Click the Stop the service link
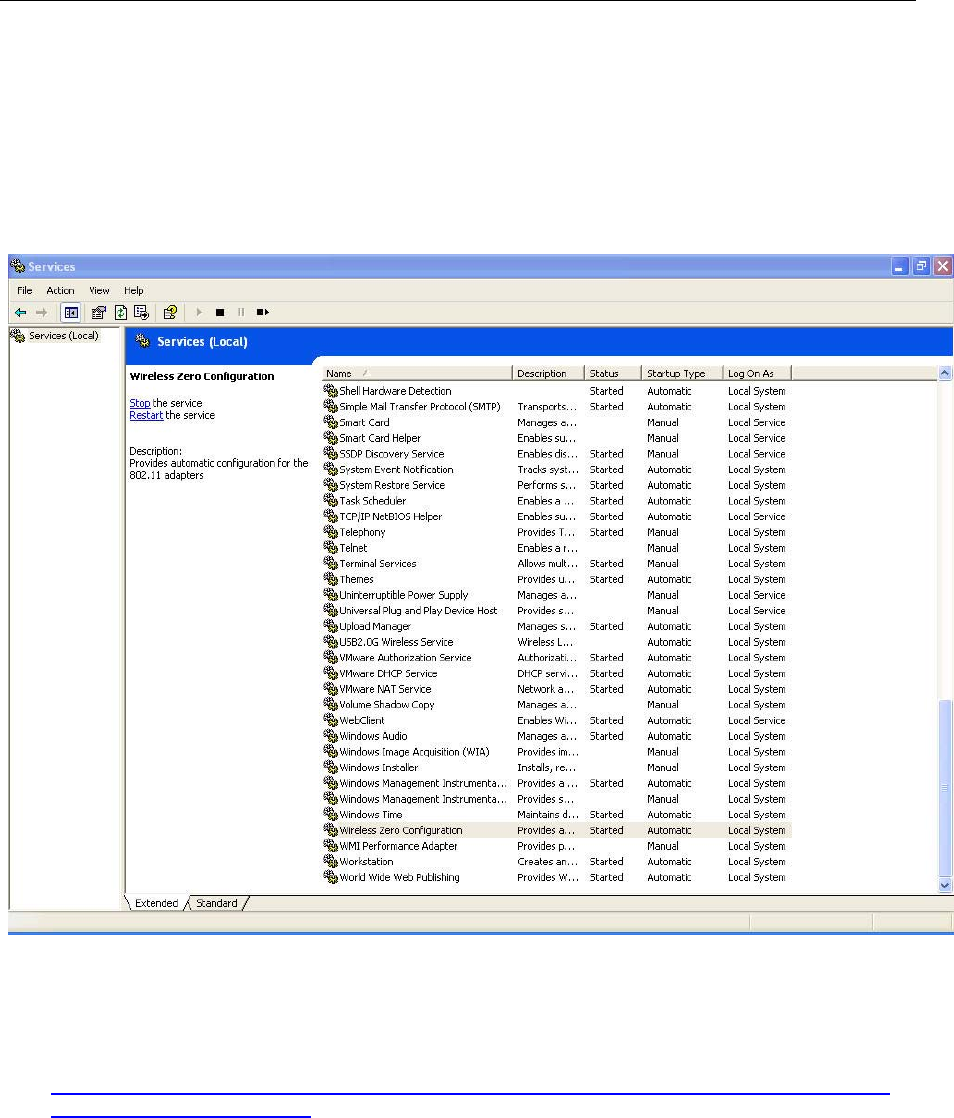Screen dimensions: 954x1118 pyautogui.click(x=140, y=403)
